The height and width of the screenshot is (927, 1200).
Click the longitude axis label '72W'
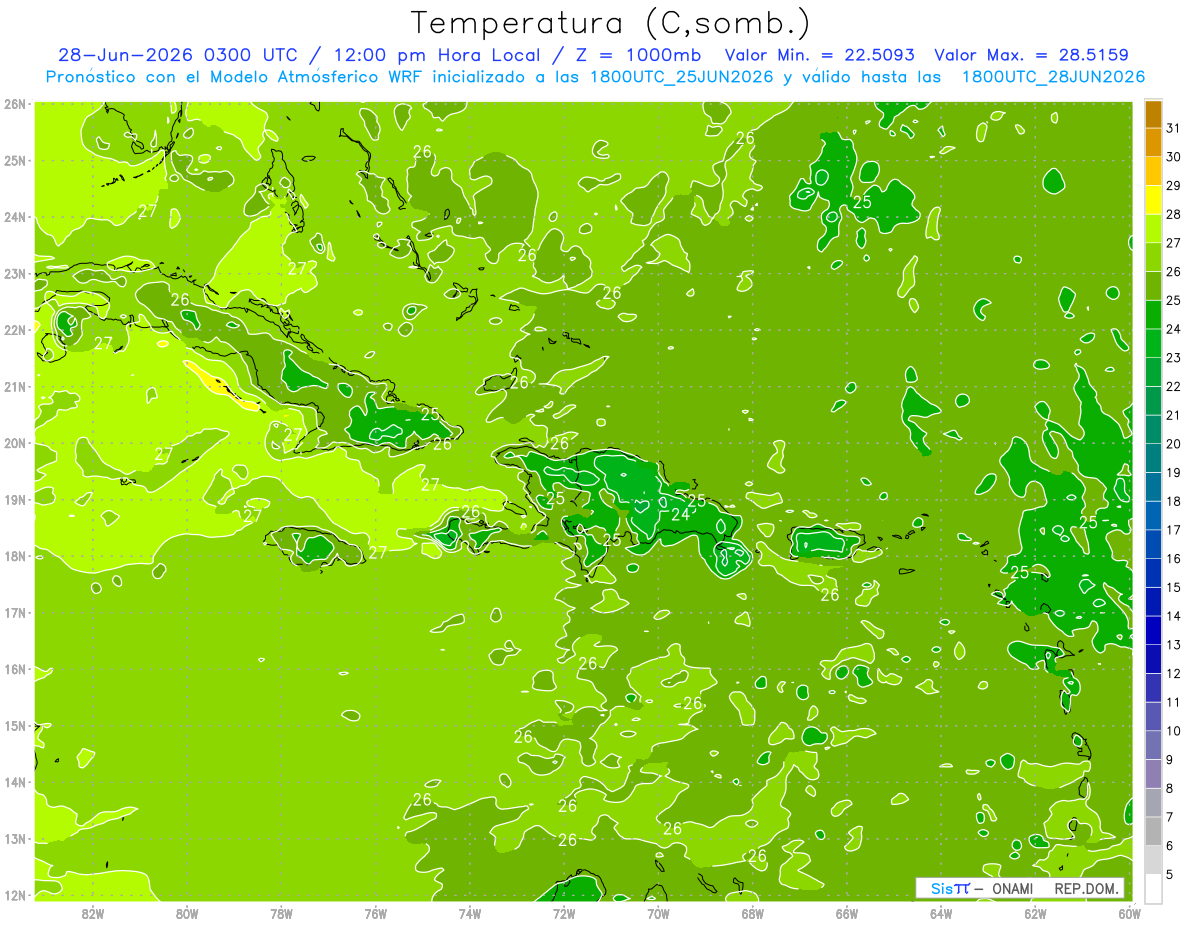(564, 913)
